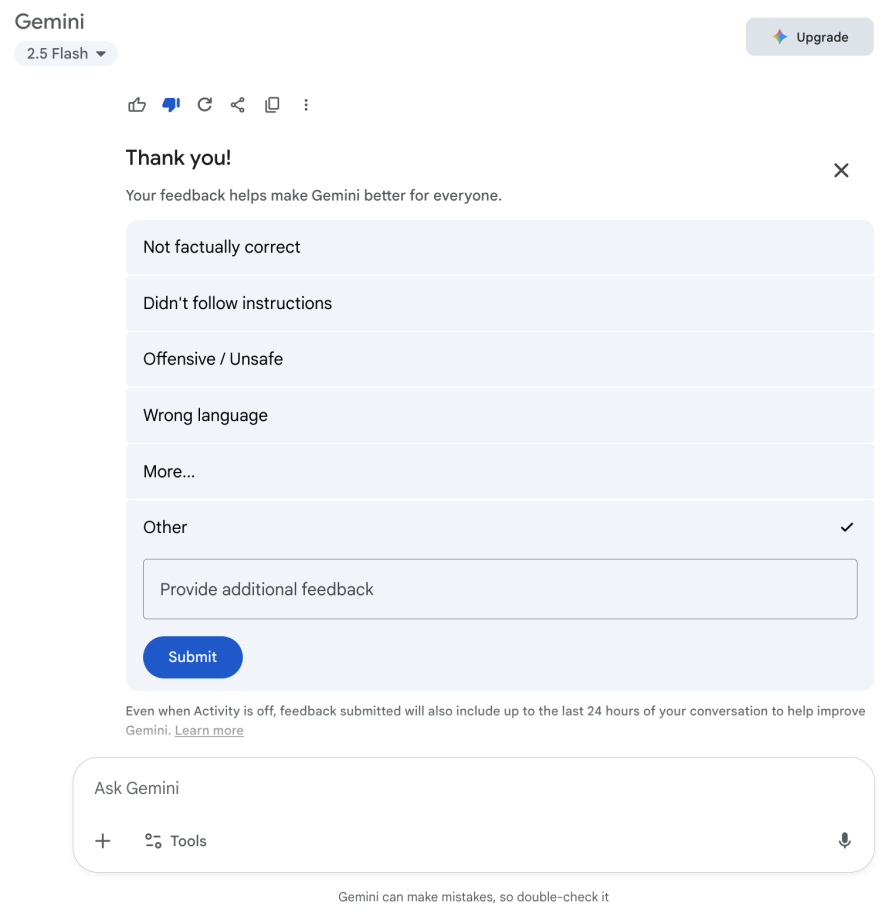
Task: Click the plus add files icon
Action: [102, 841]
